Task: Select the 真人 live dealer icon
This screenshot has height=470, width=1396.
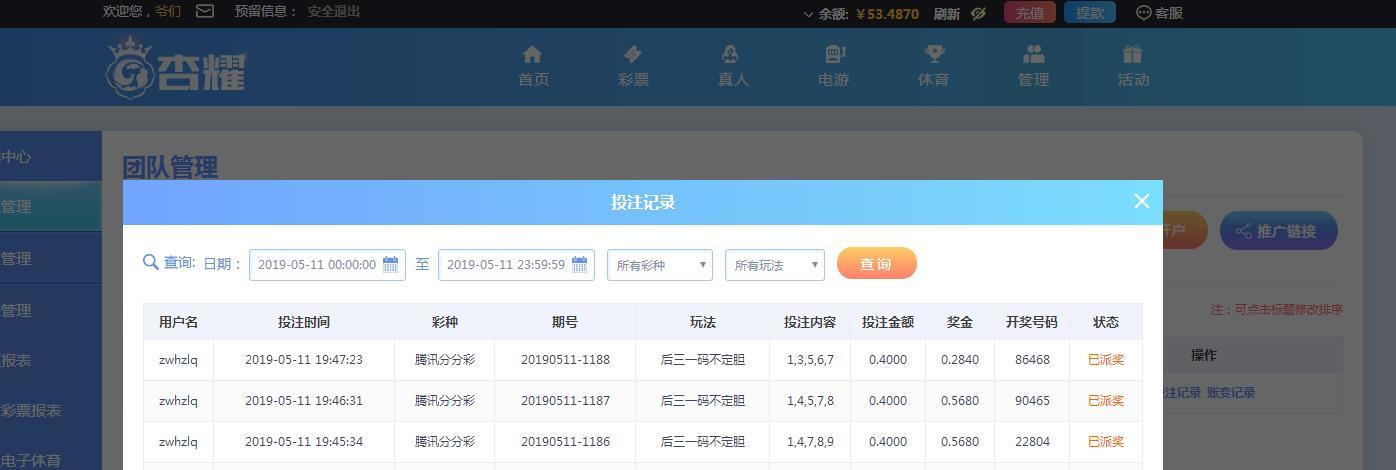Action: click(x=732, y=54)
